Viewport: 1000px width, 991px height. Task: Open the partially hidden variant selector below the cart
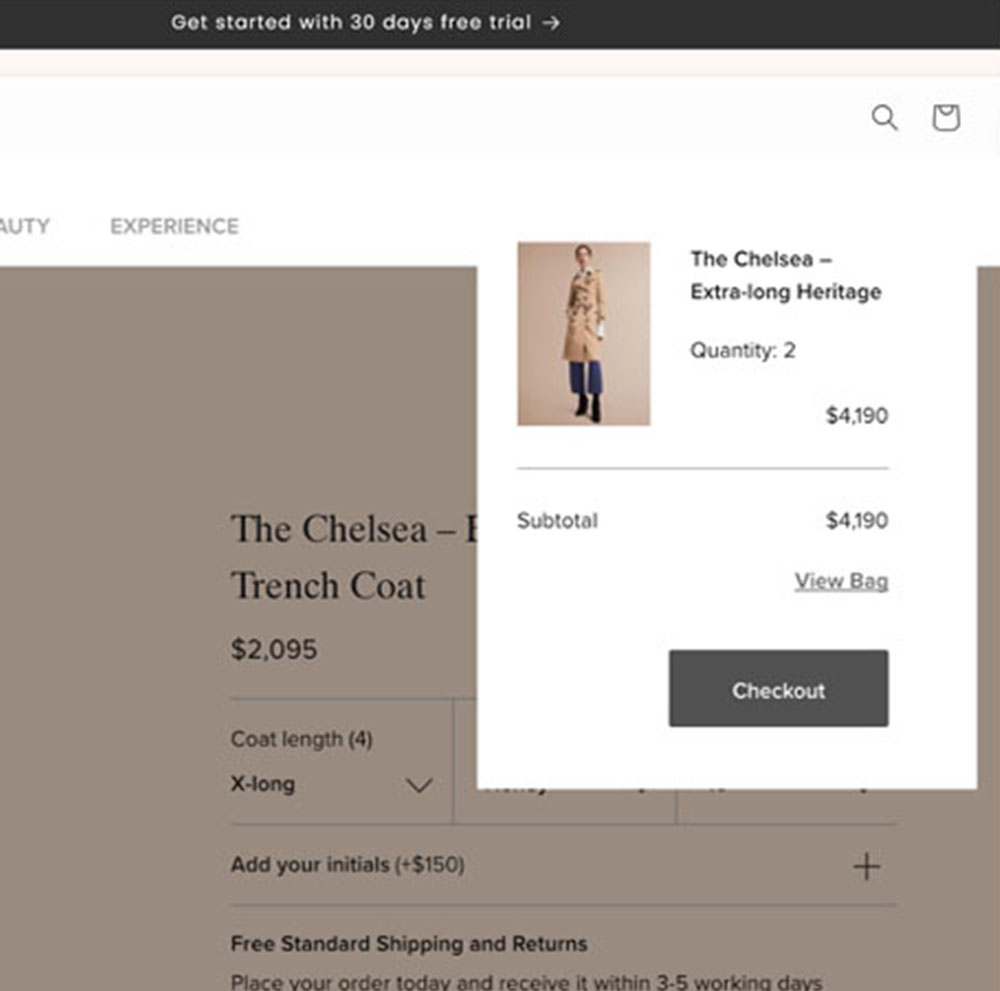click(563, 790)
